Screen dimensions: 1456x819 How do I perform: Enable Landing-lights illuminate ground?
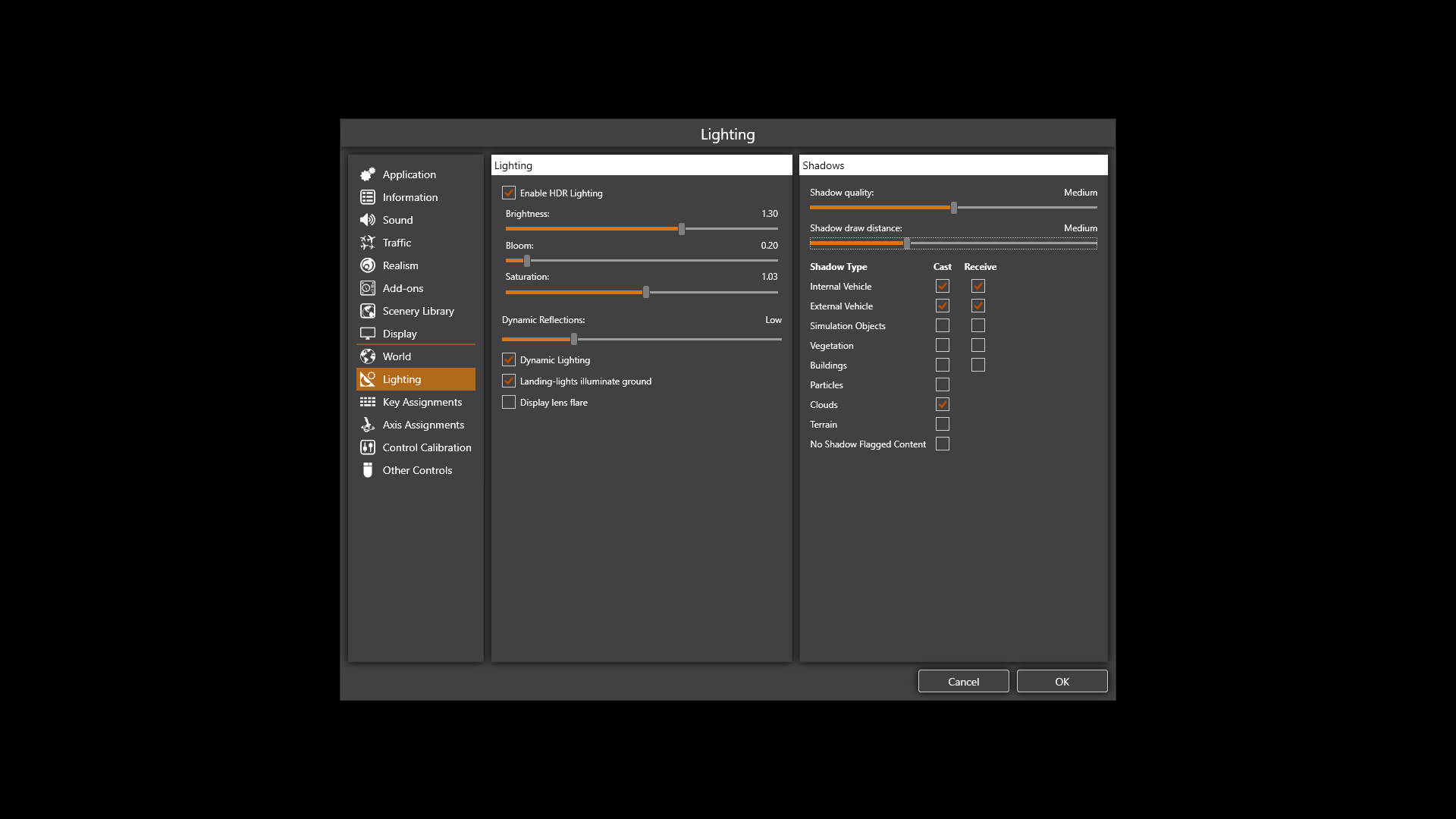[509, 381]
